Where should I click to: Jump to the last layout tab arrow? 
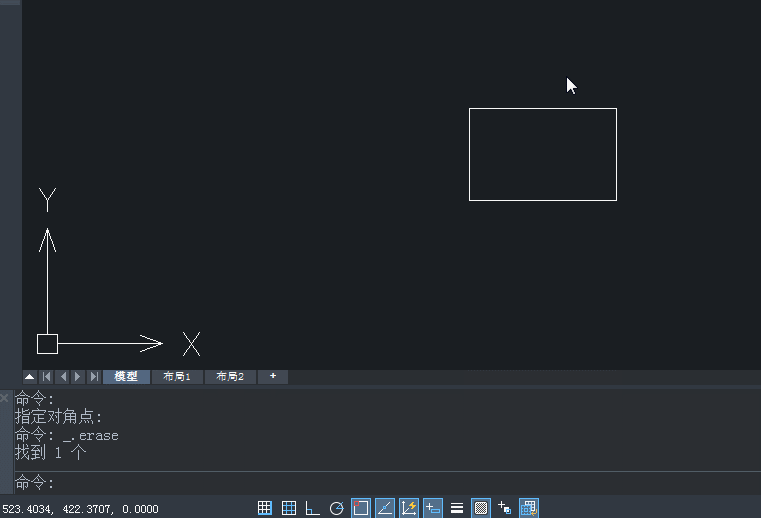click(94, 377)
